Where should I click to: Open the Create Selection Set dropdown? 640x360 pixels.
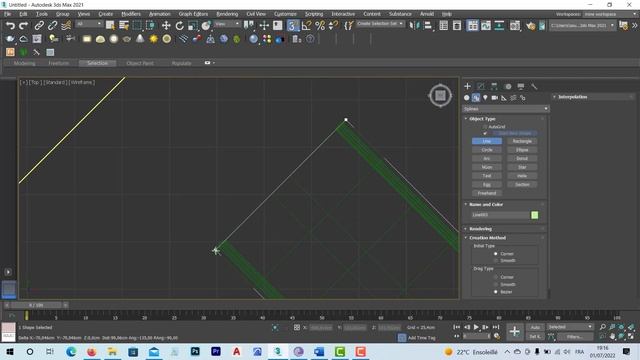pos(380,24)
